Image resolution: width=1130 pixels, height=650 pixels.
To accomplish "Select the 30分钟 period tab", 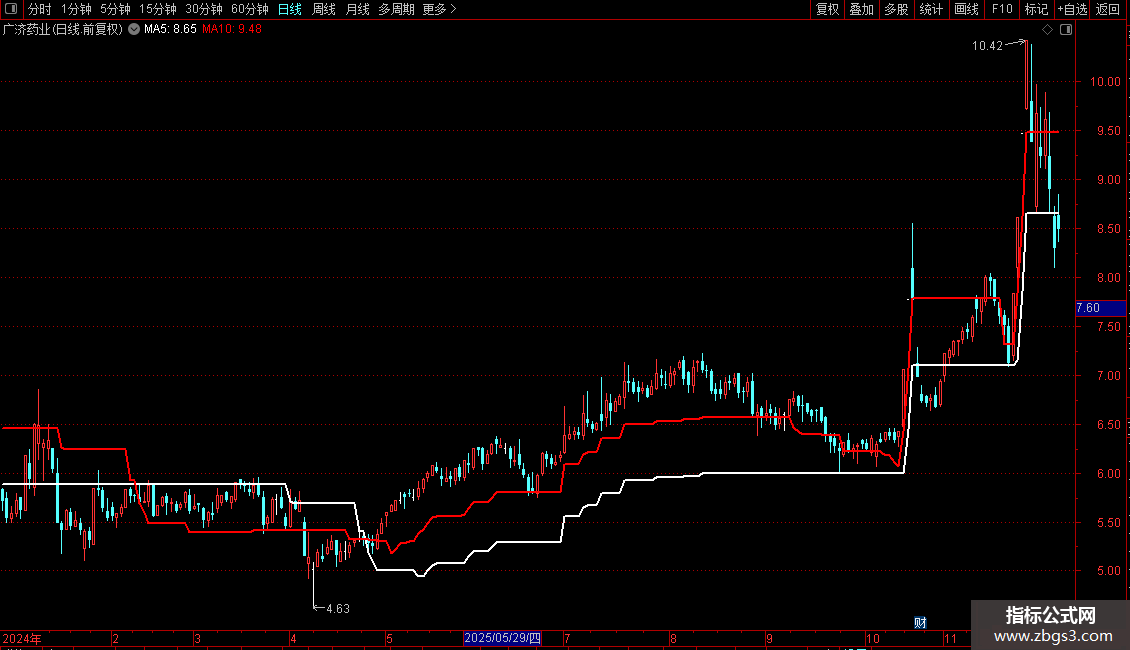I will click(x=203, y=9).
